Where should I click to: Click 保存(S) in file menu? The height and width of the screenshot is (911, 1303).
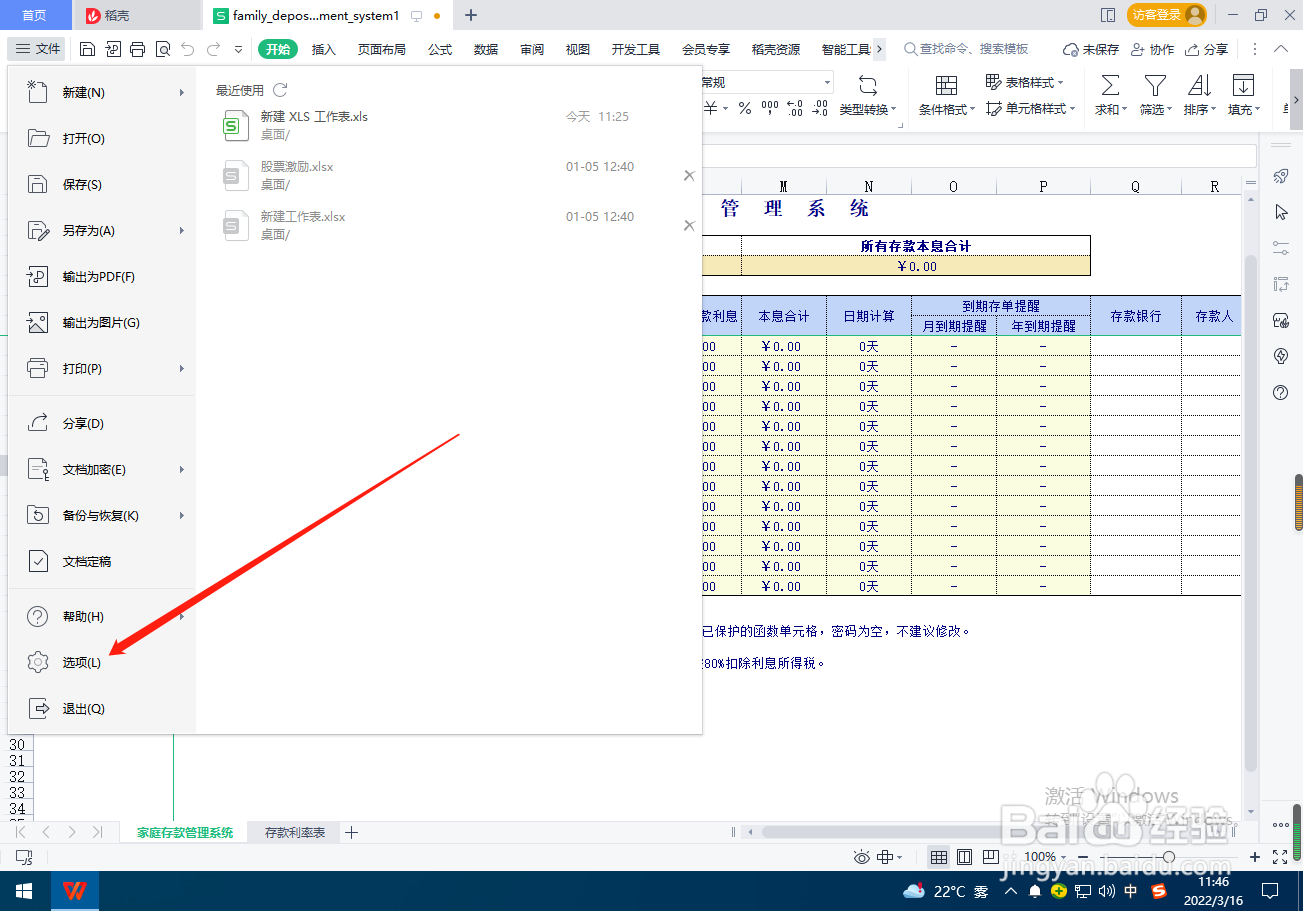[102, 184]
